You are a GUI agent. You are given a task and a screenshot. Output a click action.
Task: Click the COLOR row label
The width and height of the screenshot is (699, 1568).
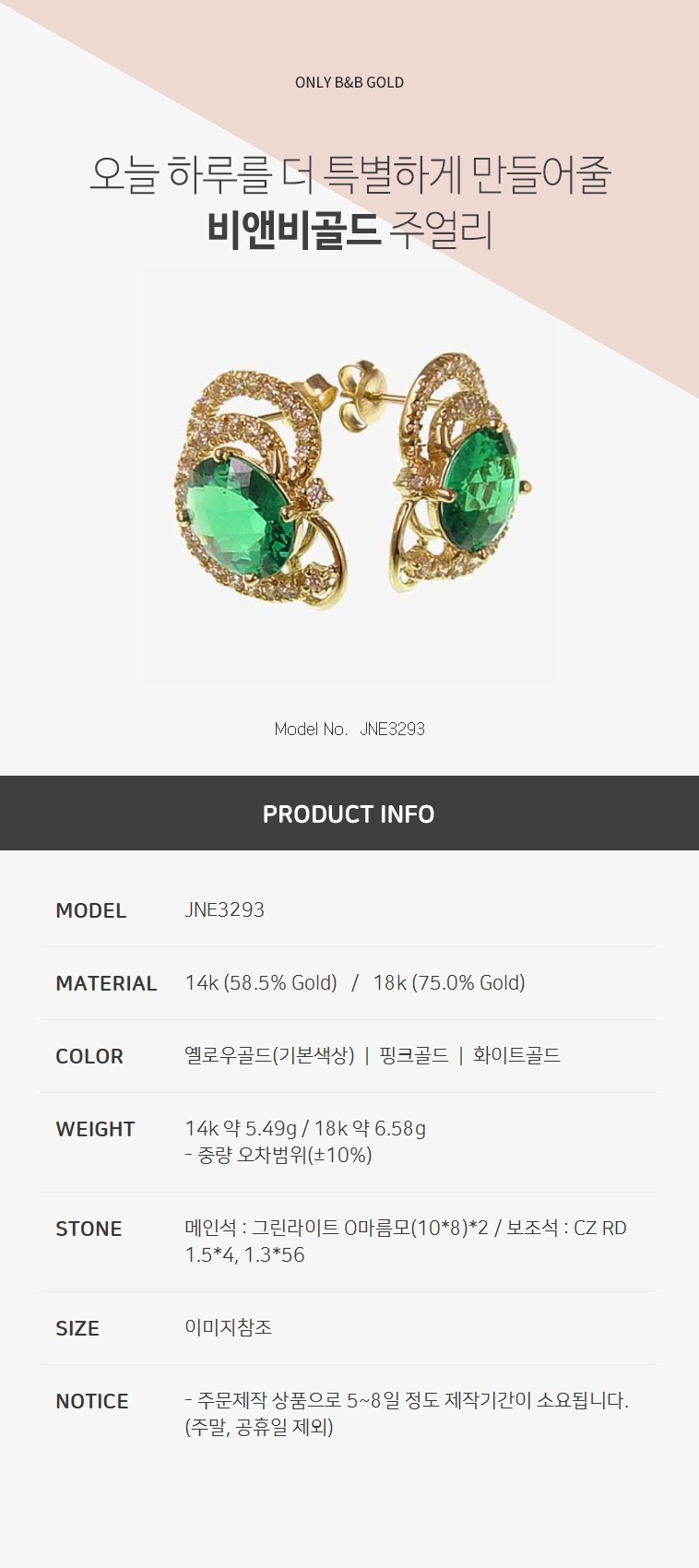(x=89, y=1056)
